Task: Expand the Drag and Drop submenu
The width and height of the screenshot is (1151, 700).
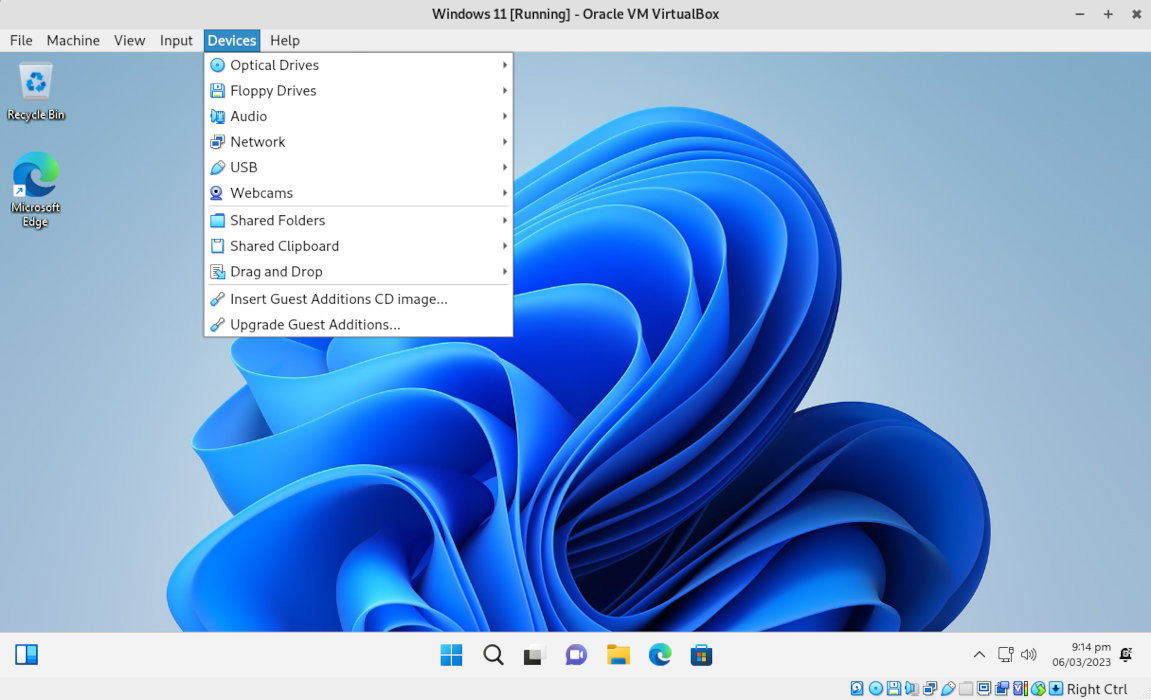Action: pyautogui.click(x=274, y=271)
